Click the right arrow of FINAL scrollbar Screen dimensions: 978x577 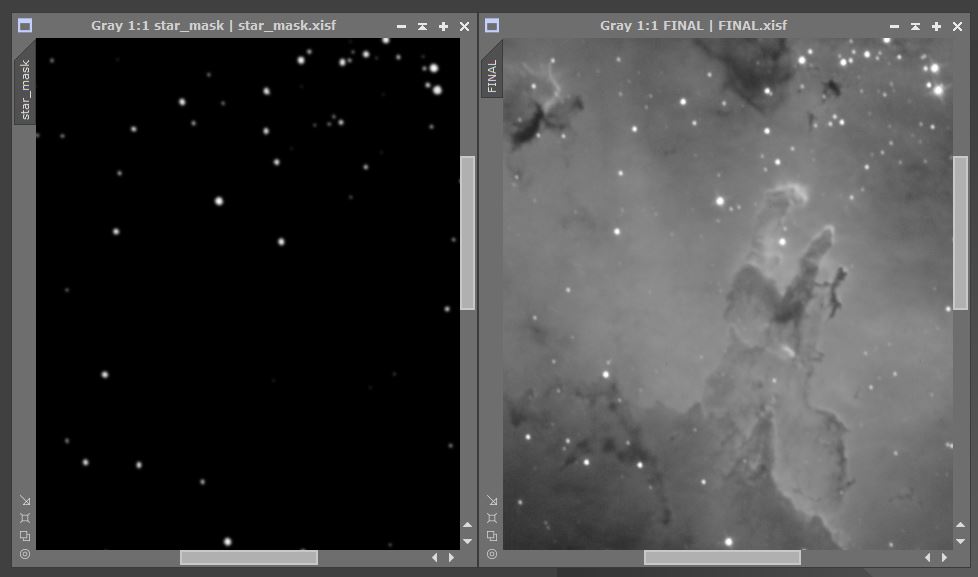click(944, 558)
